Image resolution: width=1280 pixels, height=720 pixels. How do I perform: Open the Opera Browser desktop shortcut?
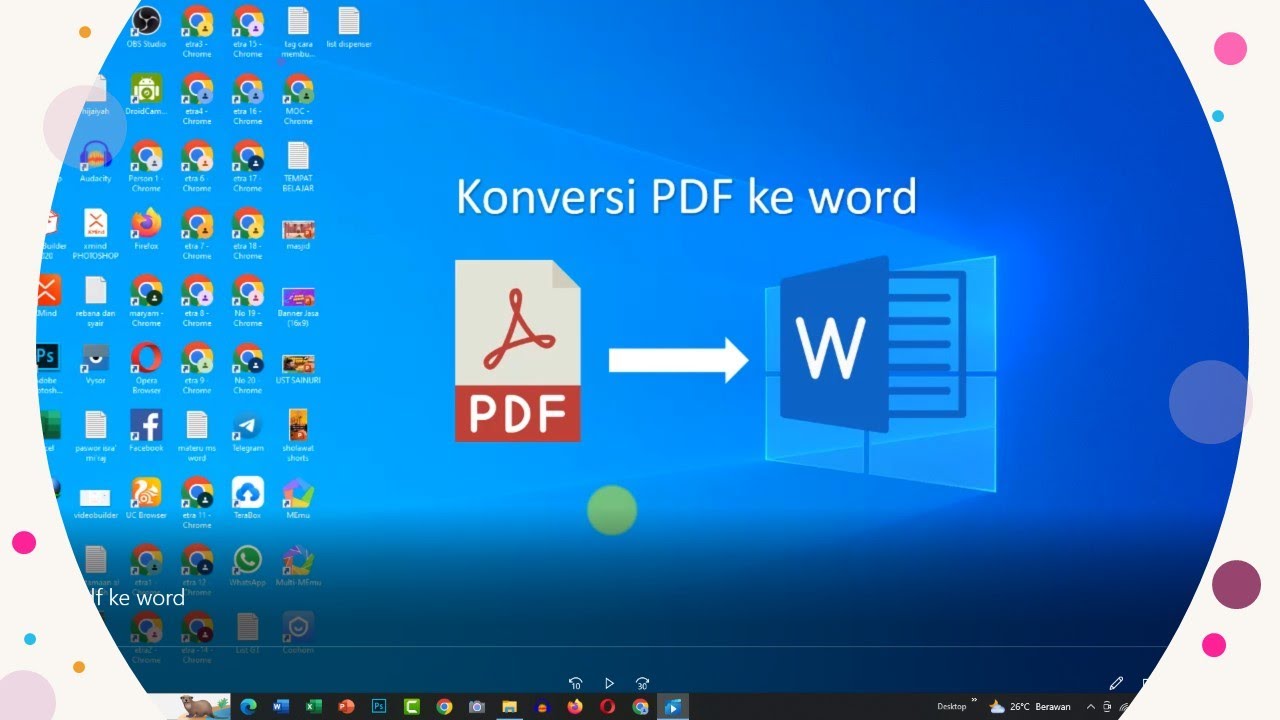point(146,368)
